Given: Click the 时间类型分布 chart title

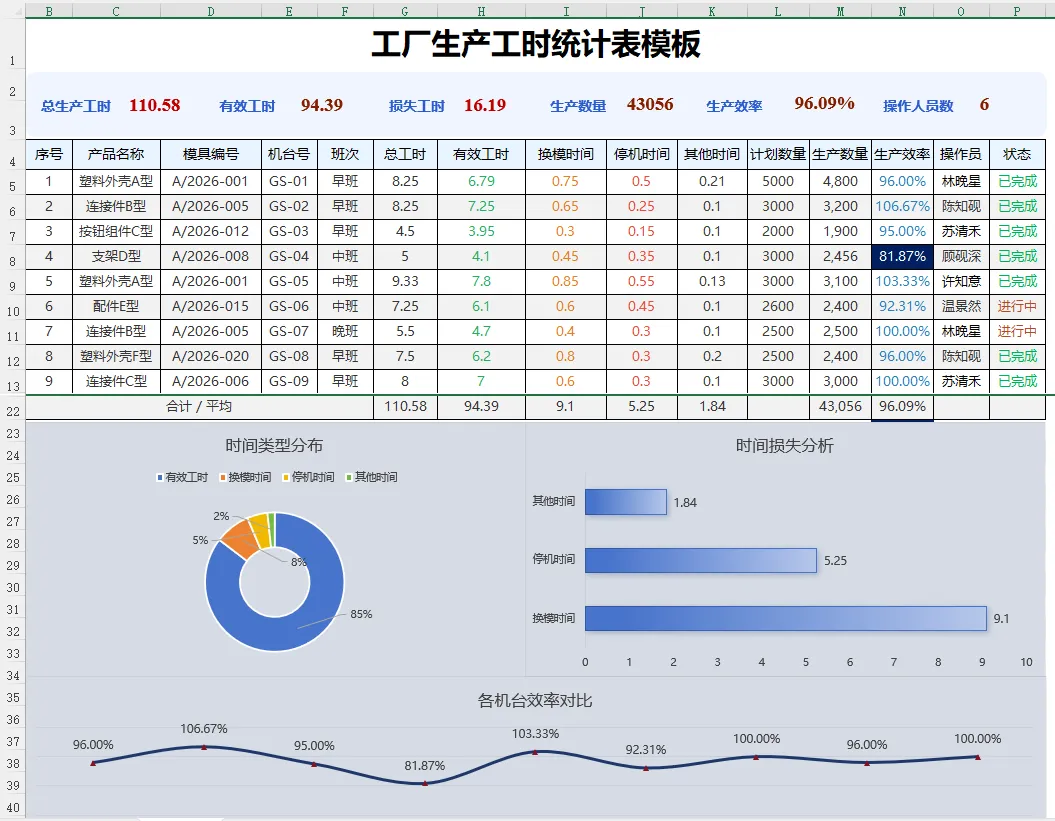Looking at the screenshot, I should [x=274, y=445].
